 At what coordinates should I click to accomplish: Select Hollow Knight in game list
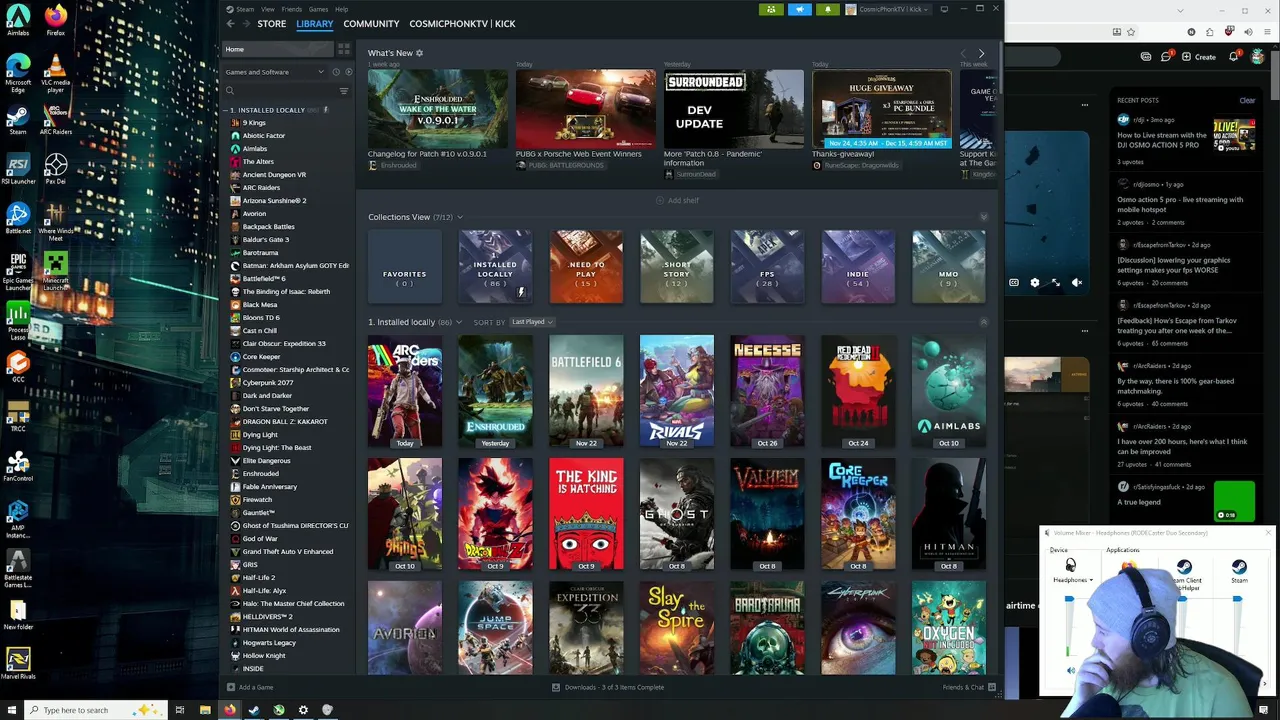[264, 656]
